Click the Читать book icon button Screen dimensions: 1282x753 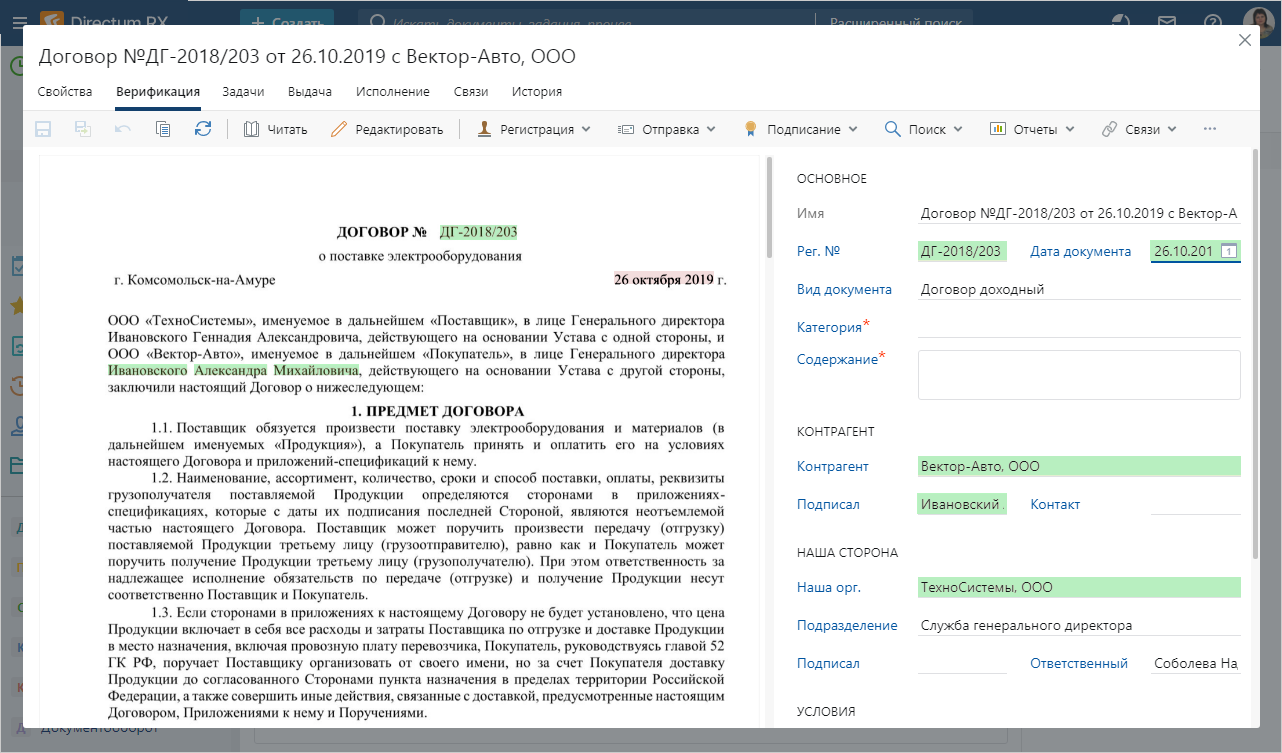click(275, 129)
